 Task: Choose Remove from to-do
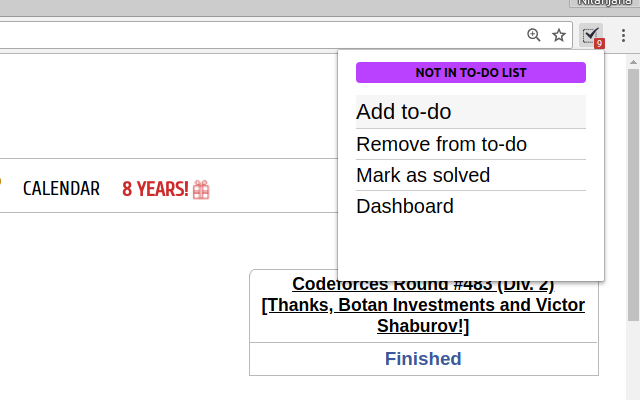471,144
